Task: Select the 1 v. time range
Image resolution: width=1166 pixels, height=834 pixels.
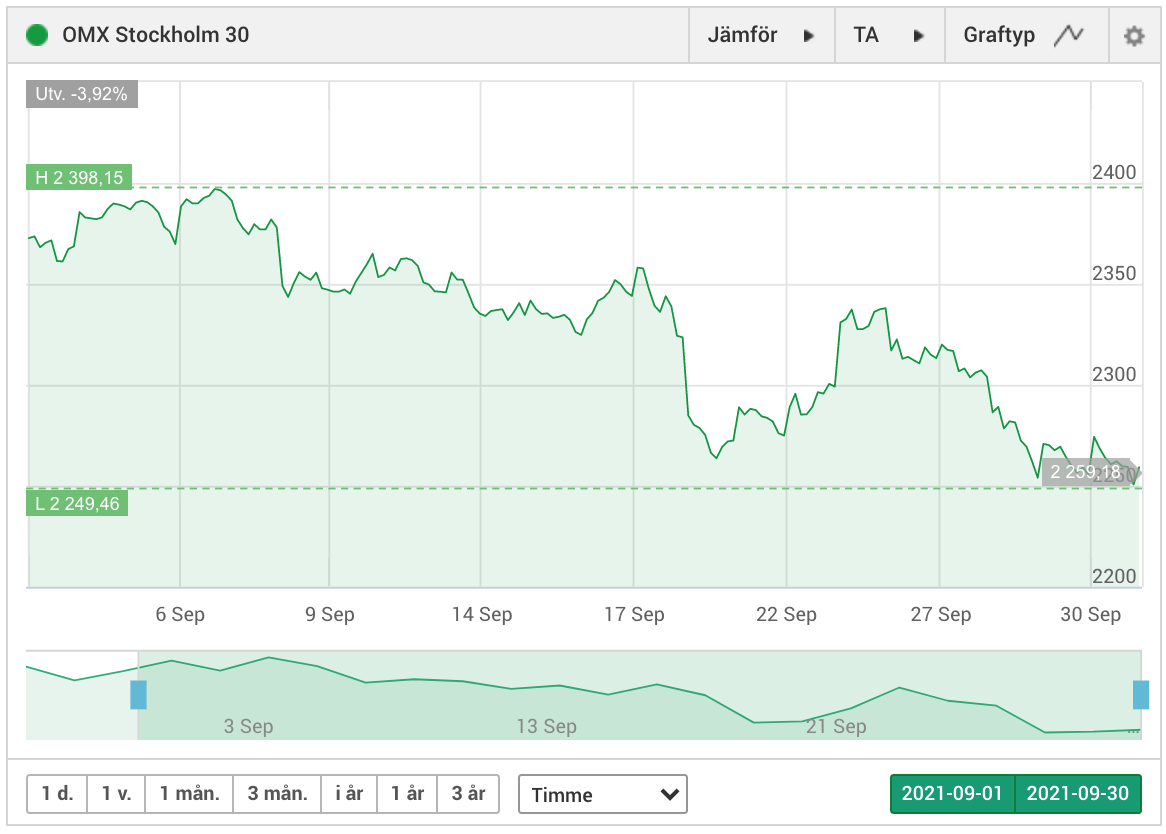Action: pos(116,794)
